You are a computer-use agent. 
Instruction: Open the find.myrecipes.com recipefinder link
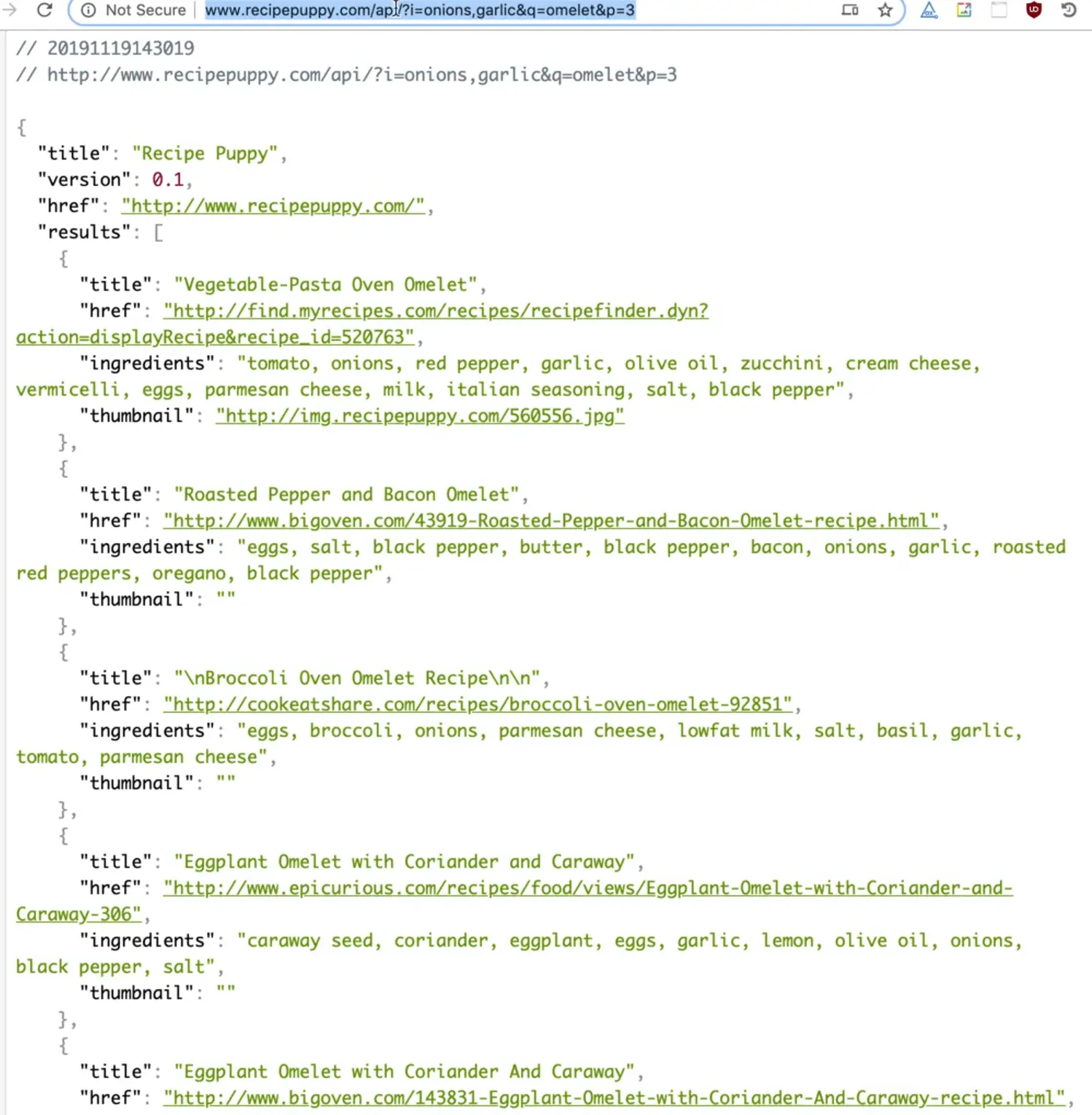(435, 311)
